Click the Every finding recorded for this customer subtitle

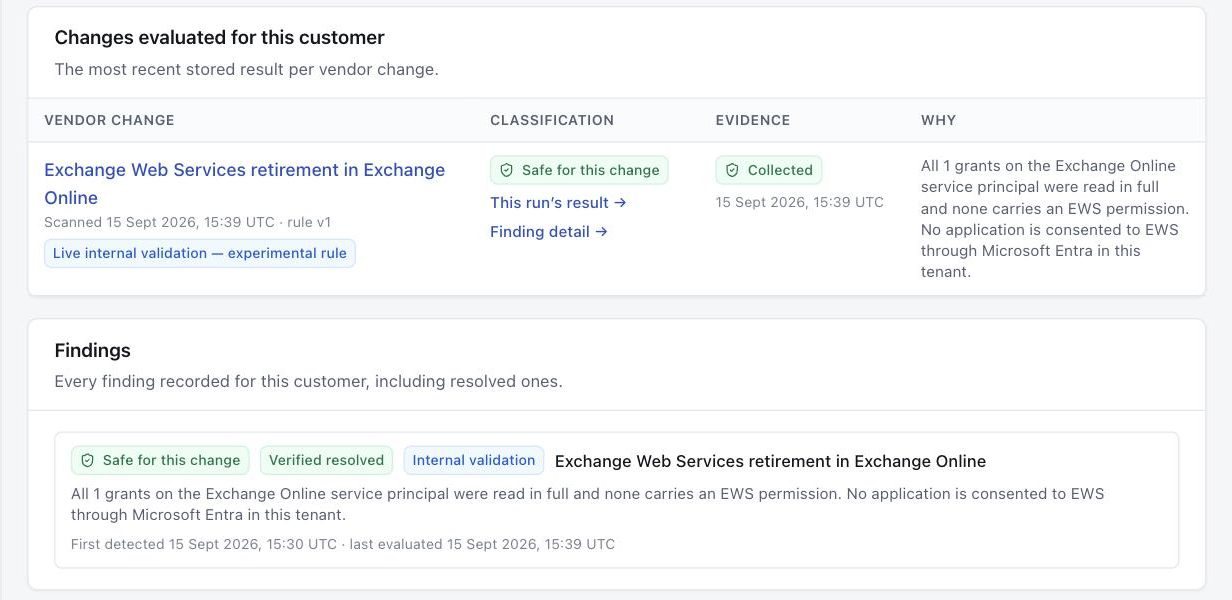point(308,381)
